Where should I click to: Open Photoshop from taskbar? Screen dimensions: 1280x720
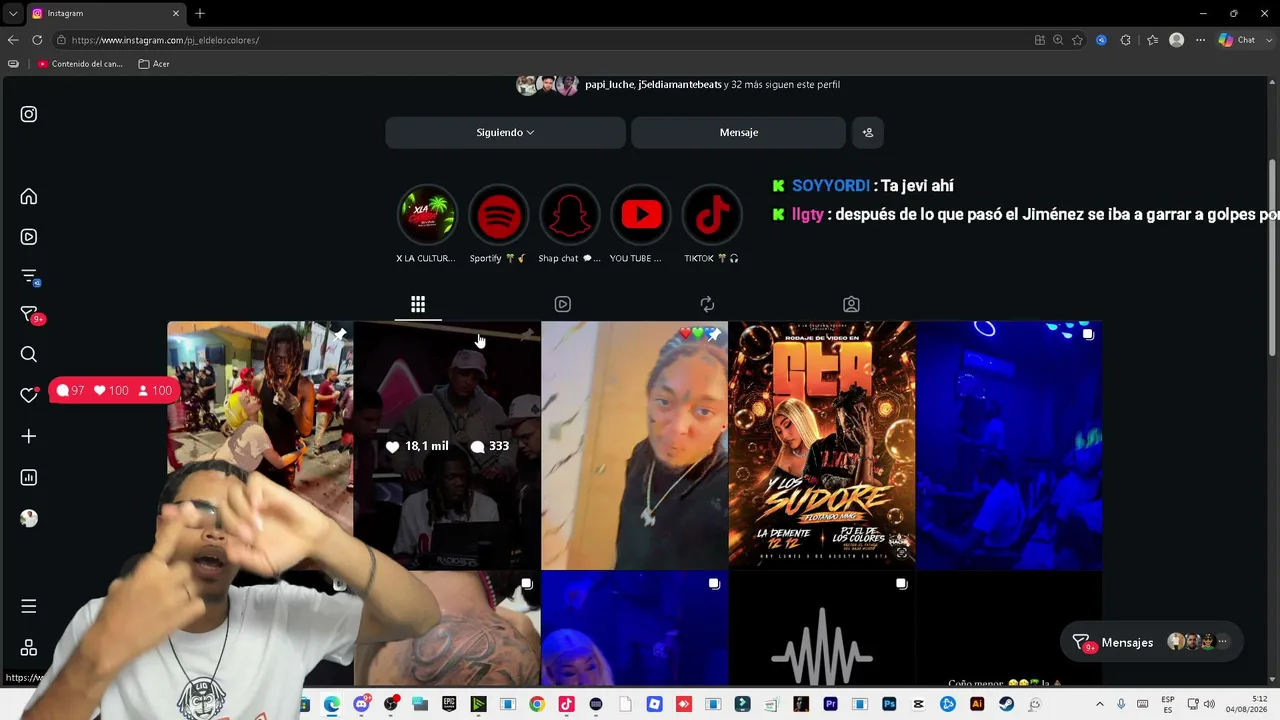tap(889, 704)
